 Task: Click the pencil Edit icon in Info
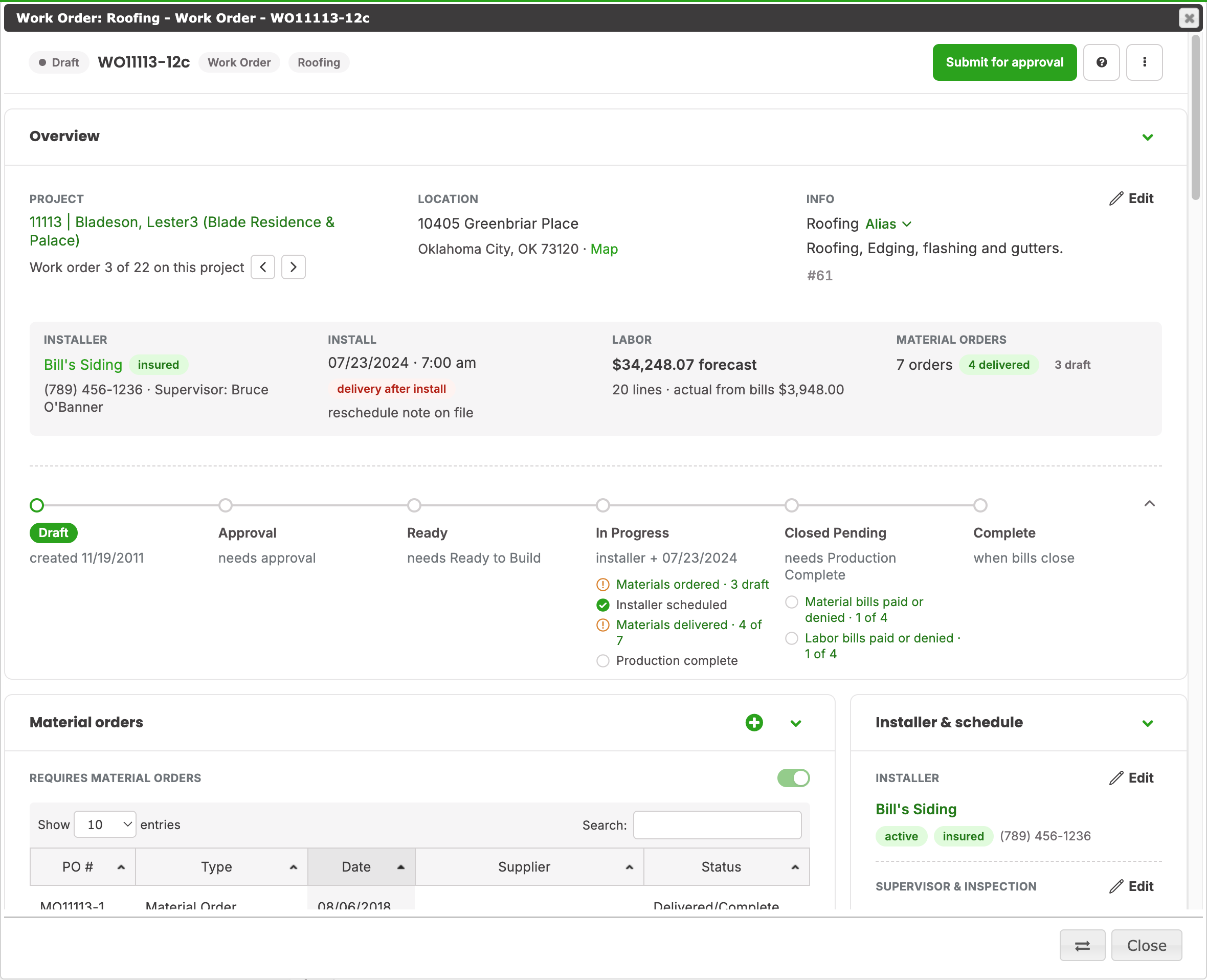click(1132, 198)
